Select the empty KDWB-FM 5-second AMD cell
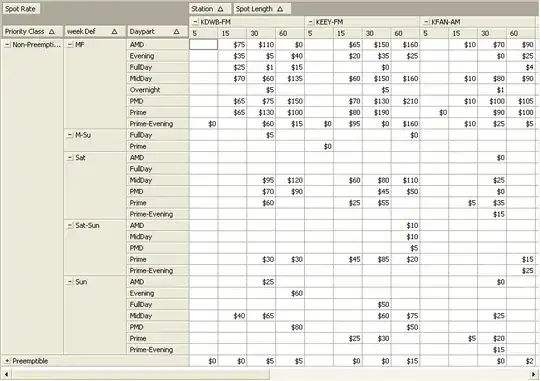 tap(204, 44)
